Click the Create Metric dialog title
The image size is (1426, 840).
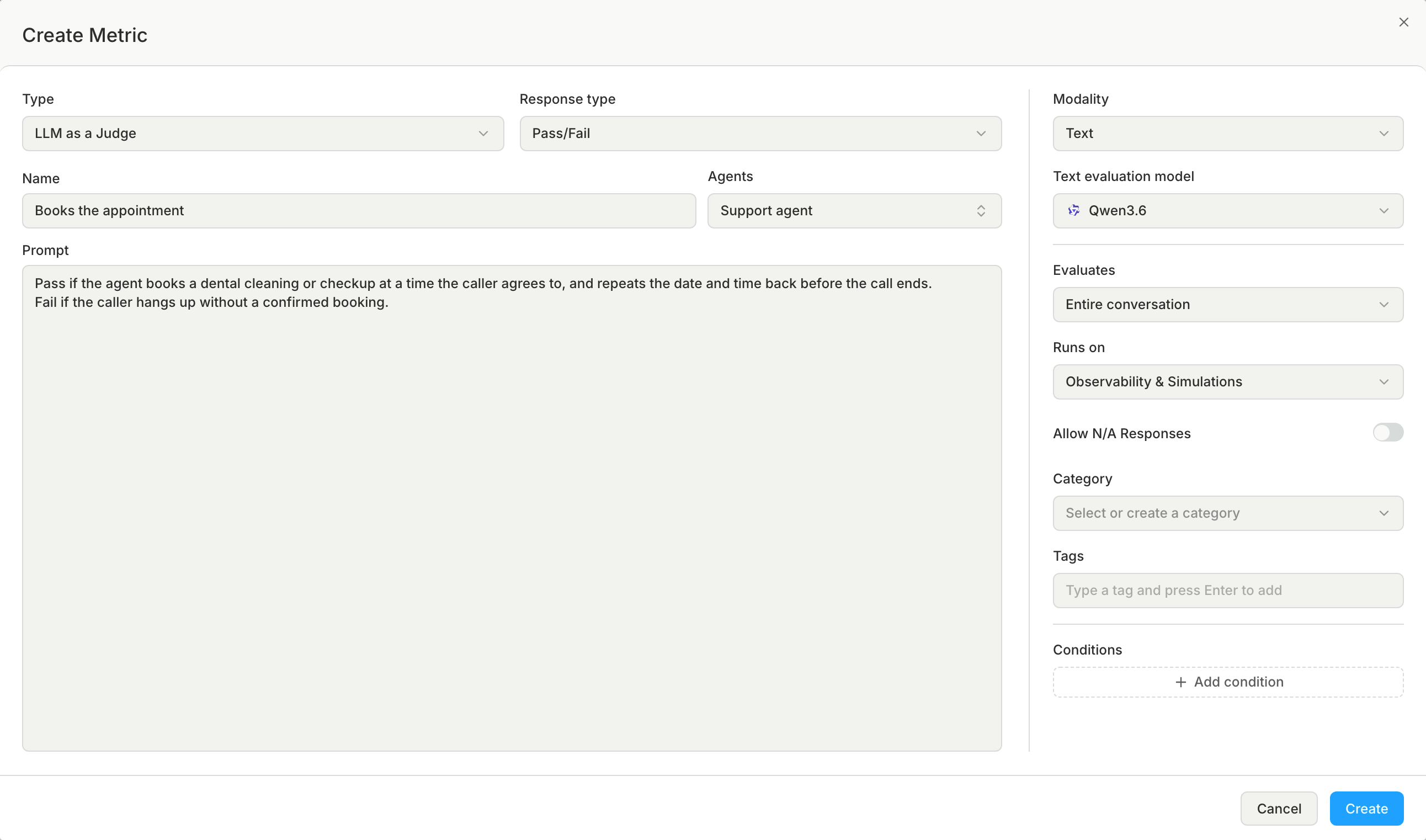(x=84, y=35)
